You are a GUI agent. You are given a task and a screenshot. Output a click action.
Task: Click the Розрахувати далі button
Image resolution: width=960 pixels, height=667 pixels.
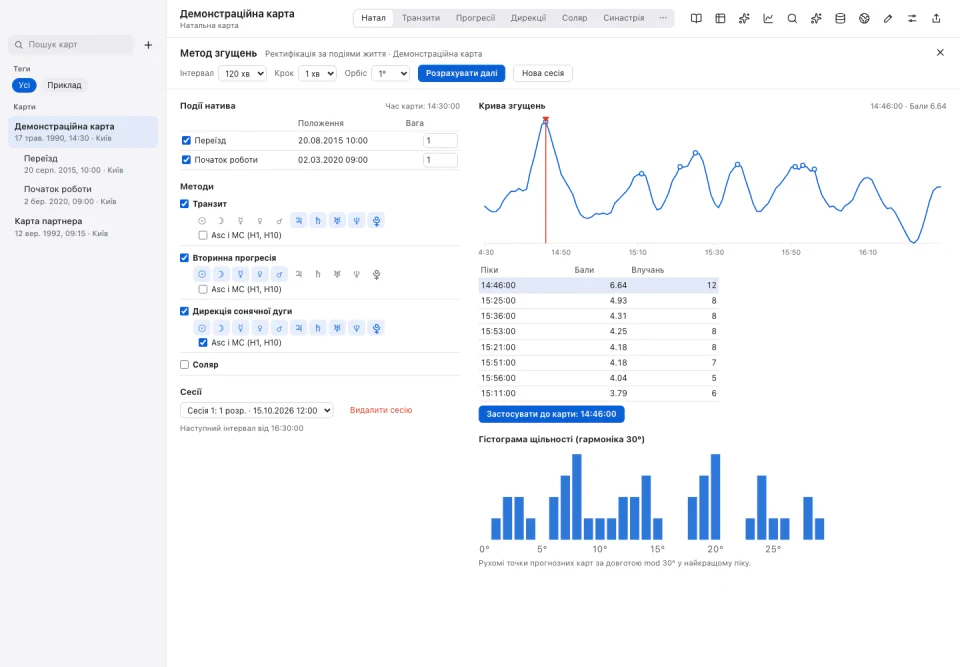[x=462, y=73]
